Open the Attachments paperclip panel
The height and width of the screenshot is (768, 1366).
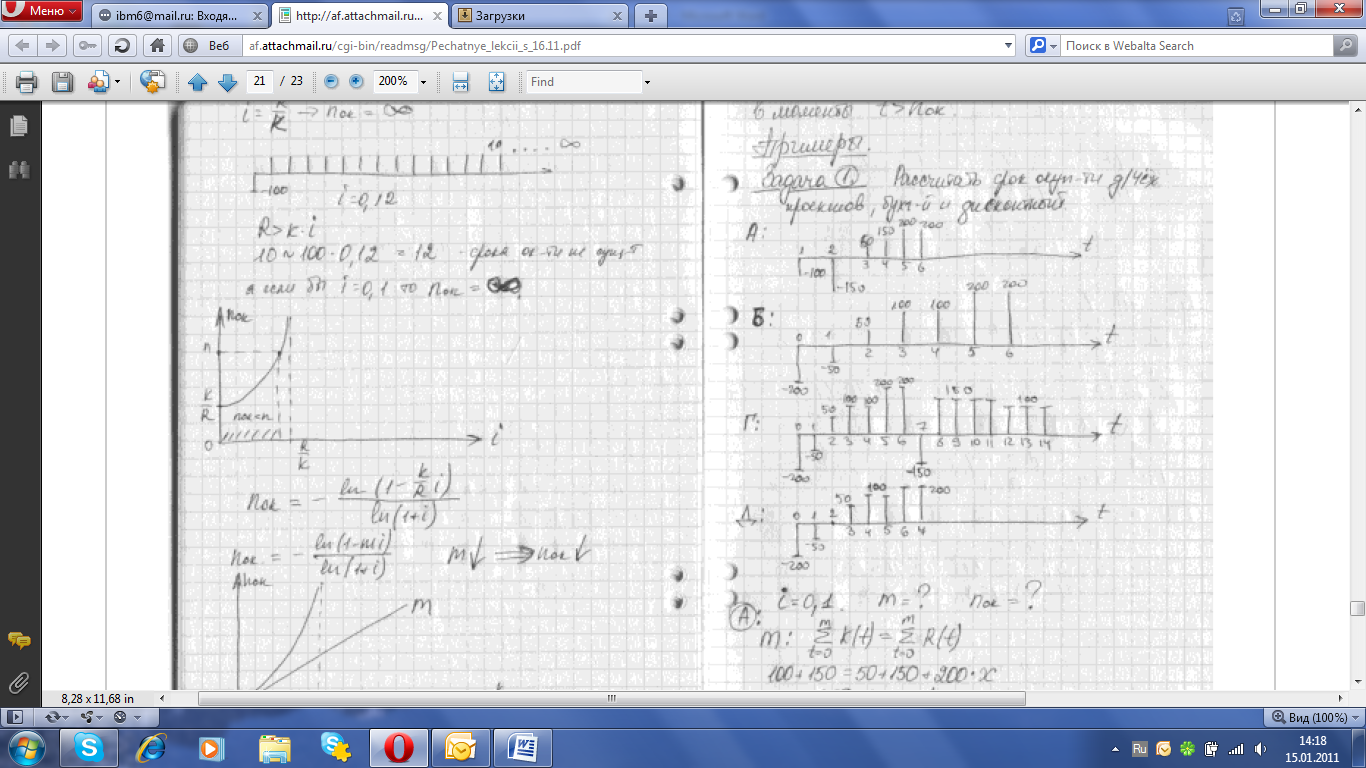click(x=18, y=683)
